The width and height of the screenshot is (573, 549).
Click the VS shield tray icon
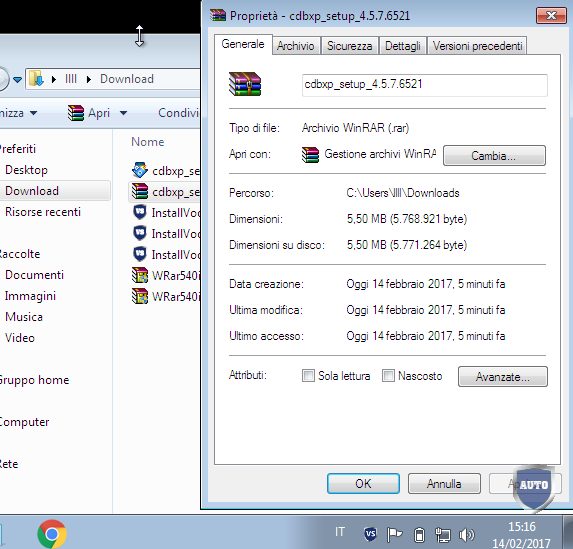click(x=371, y=534)
